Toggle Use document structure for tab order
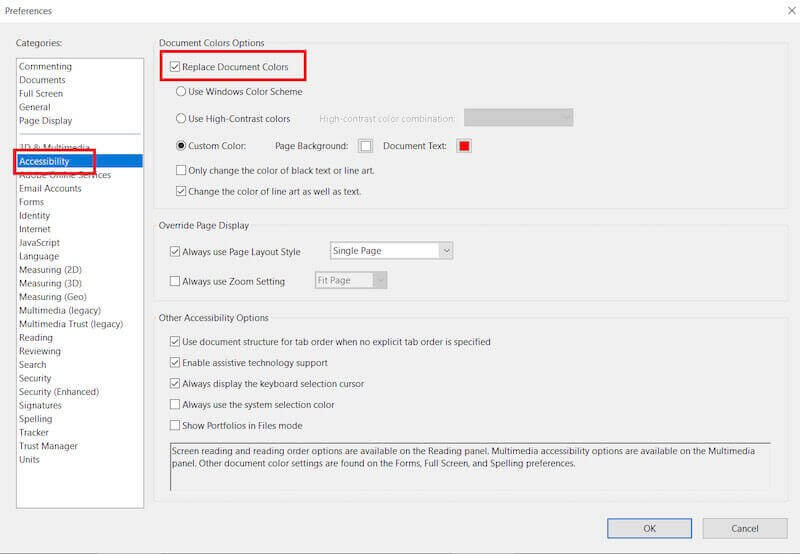800x554 pixels. pos(175,342)
